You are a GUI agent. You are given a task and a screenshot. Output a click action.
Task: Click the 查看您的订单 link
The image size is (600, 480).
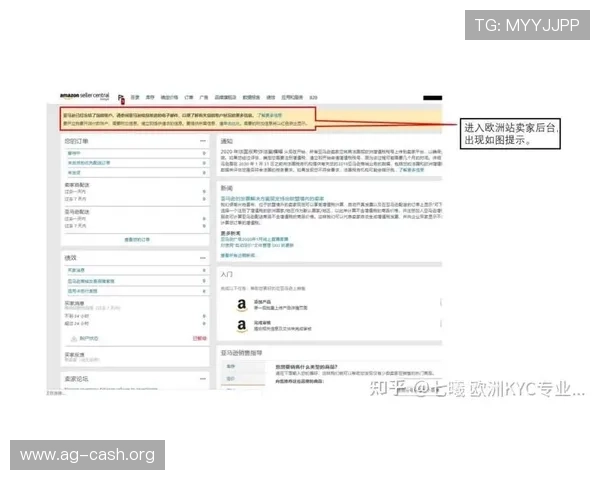(x=137, y=240)
